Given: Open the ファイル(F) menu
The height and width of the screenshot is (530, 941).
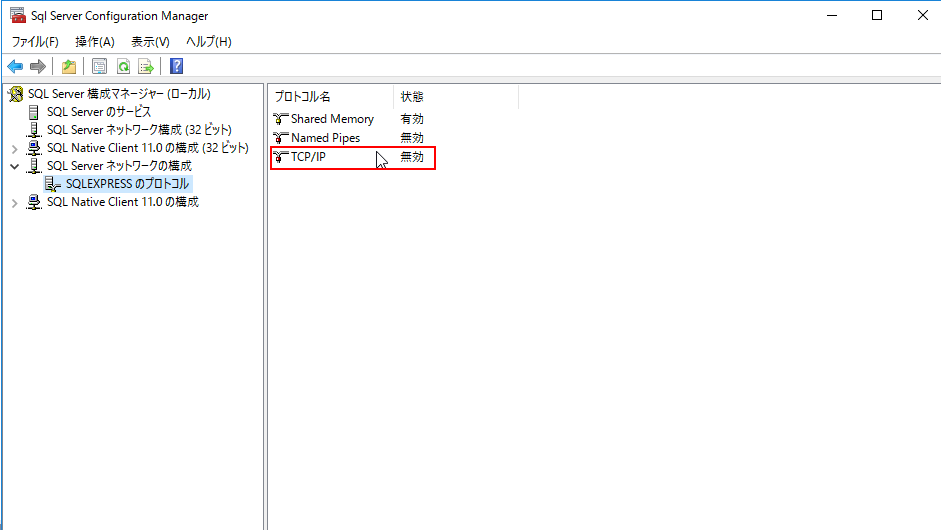Looking at the screenshot, I should click(35, 42).
